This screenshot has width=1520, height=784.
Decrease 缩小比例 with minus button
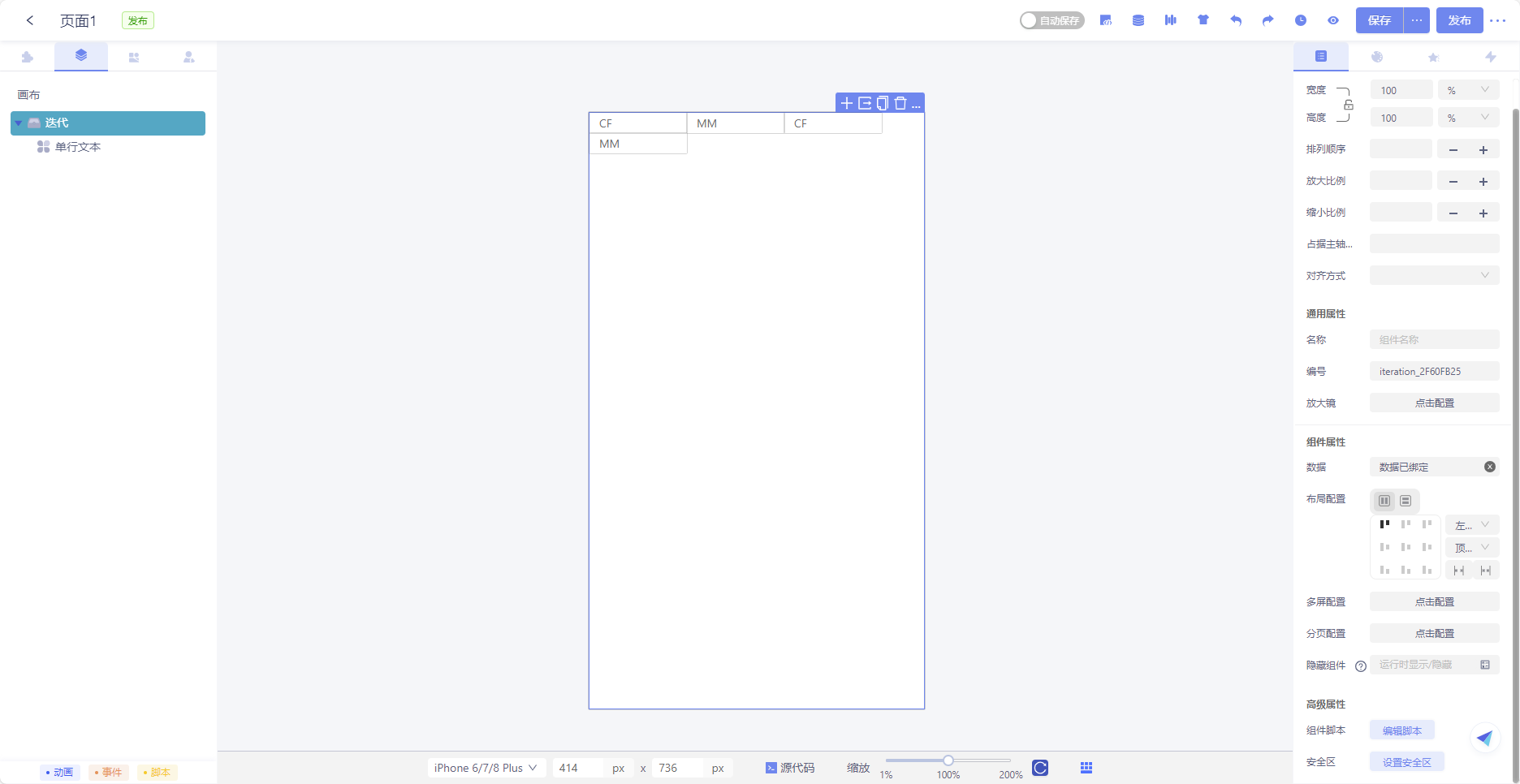(x=1453, y=213)
